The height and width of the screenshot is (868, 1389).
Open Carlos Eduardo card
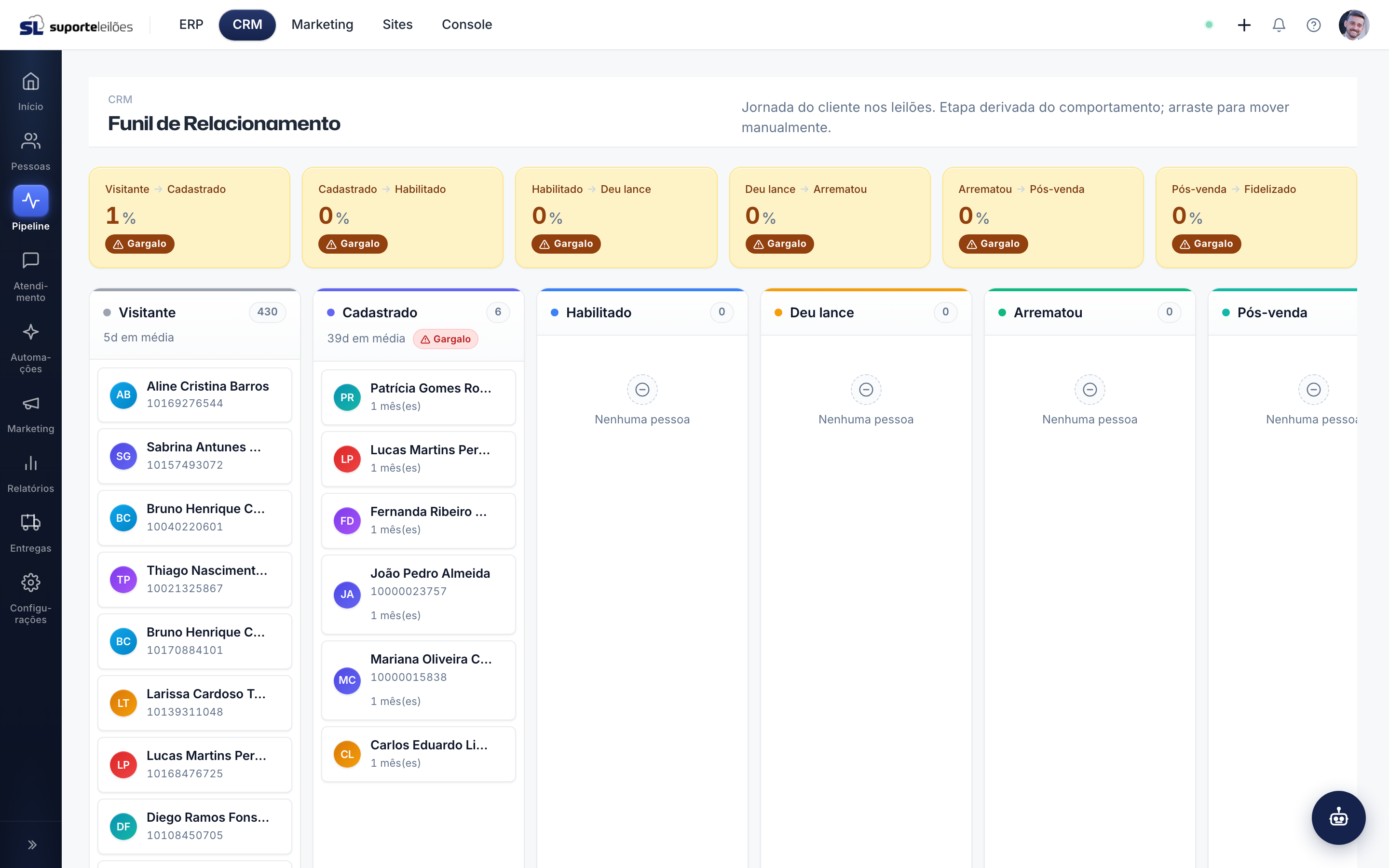click(419, 754)
